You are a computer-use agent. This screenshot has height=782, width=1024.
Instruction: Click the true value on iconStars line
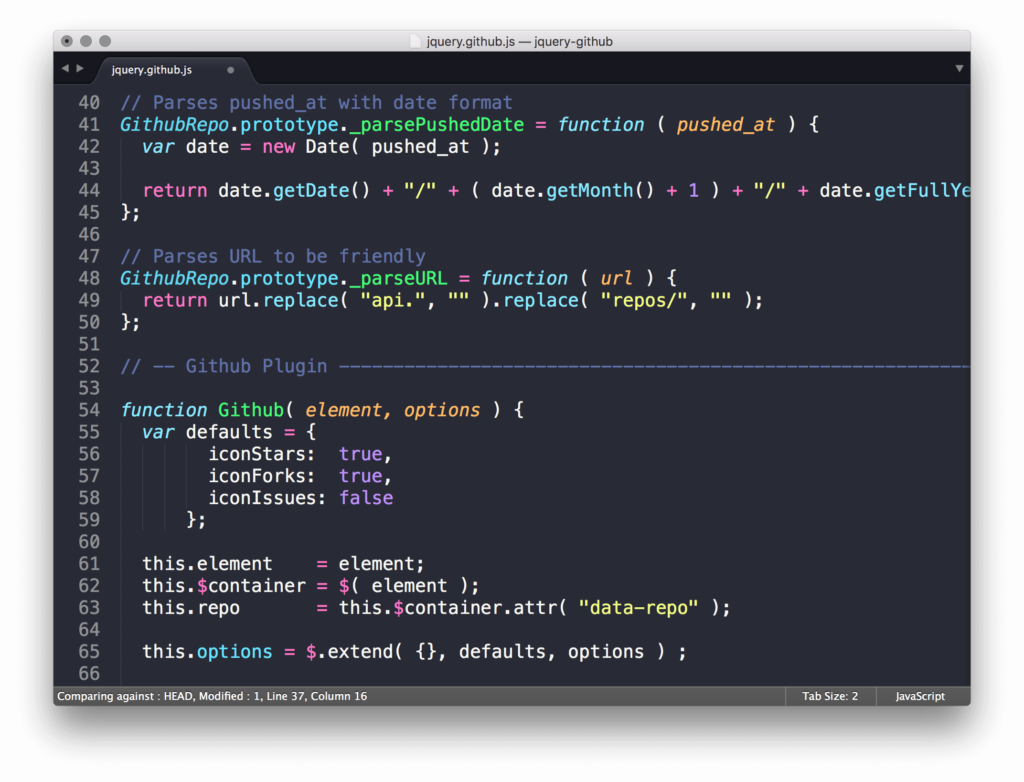click(360, 454)
